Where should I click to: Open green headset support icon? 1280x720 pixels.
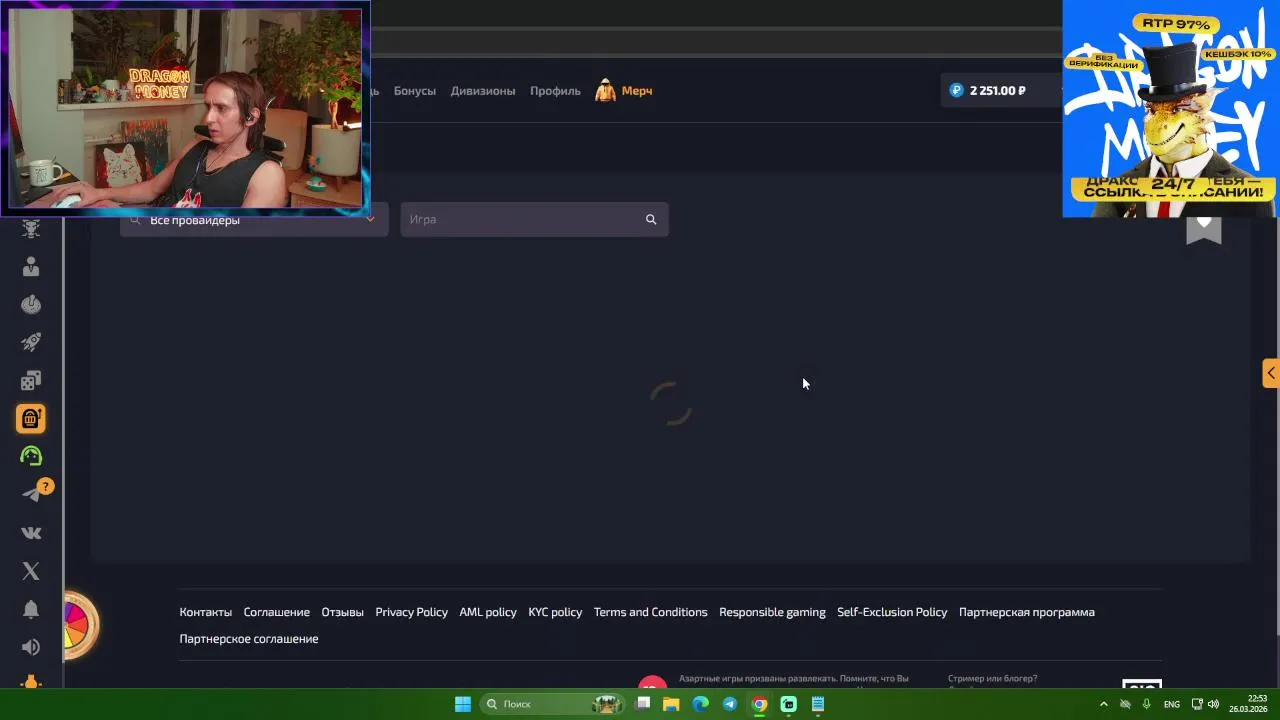point(31,456)
